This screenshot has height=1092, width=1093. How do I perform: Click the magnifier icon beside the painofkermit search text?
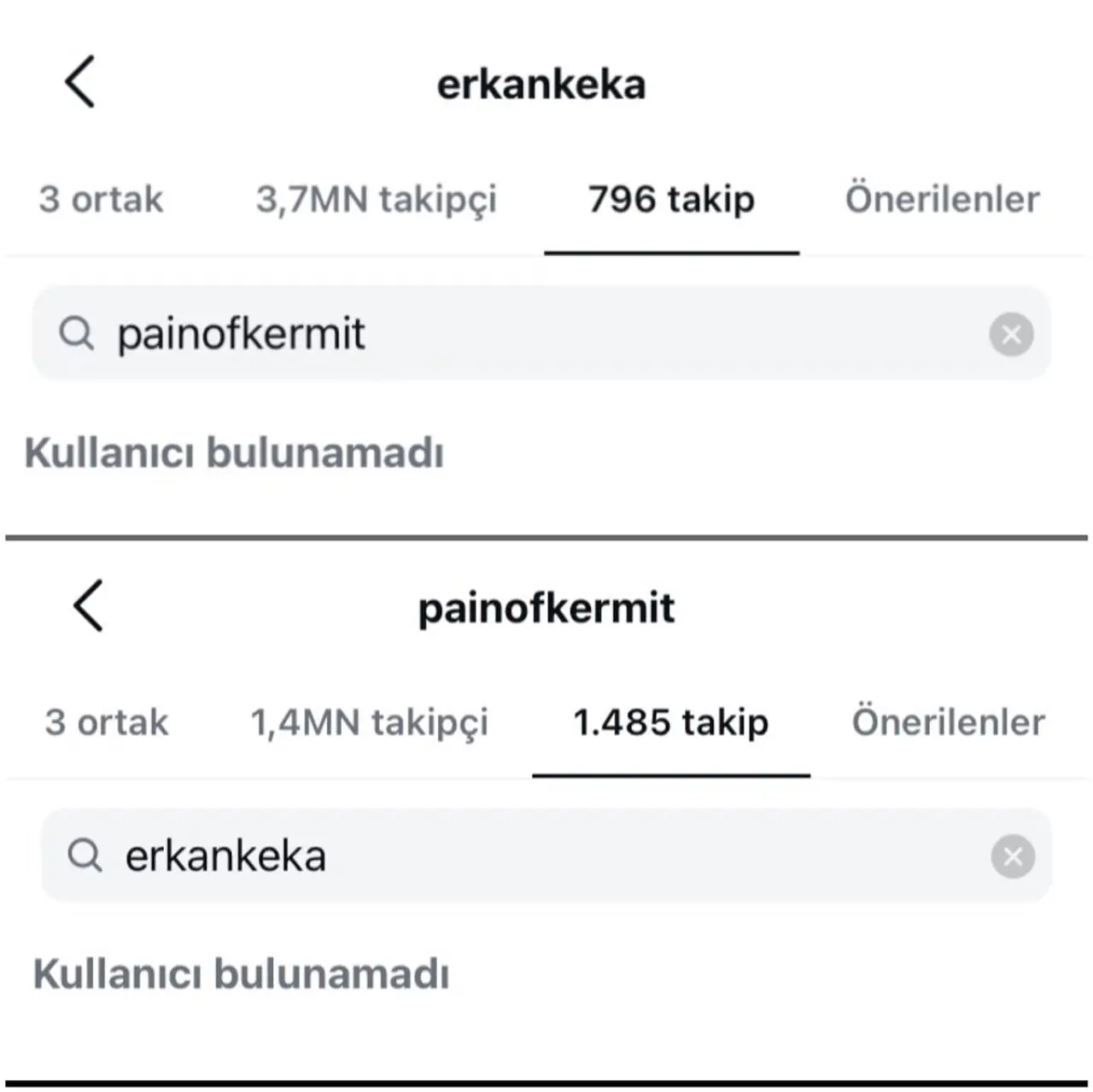point(76,333)
